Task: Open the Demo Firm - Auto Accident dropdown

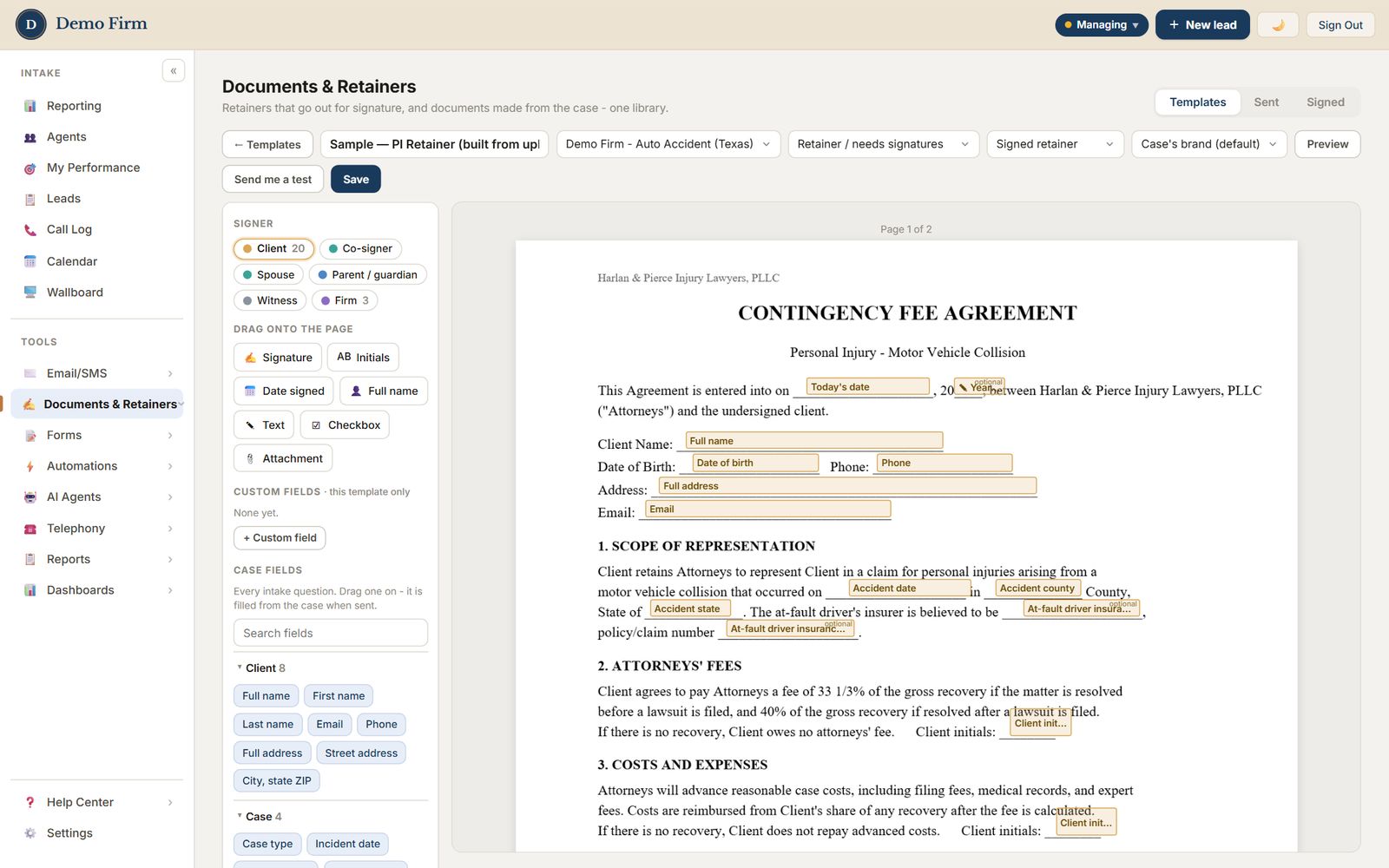Action: (x=668, y=144)
